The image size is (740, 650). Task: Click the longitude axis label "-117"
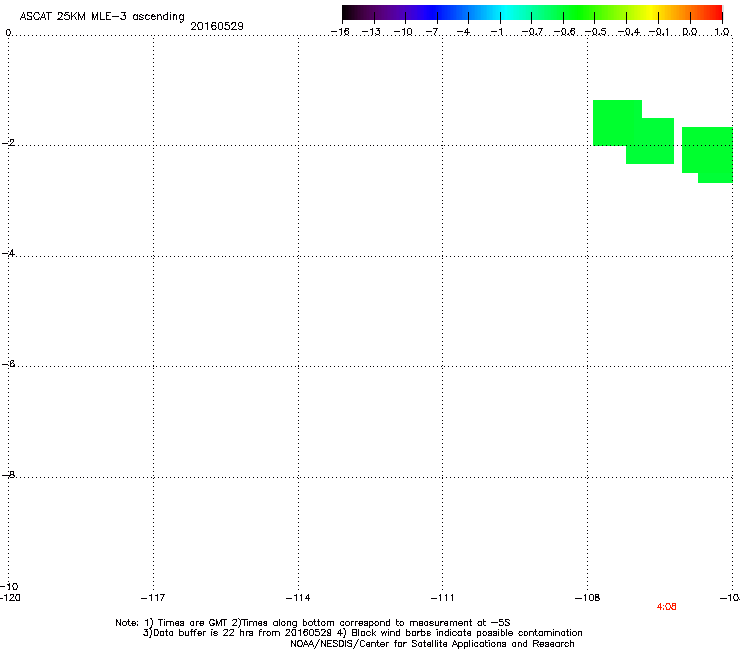click(153, 598)
